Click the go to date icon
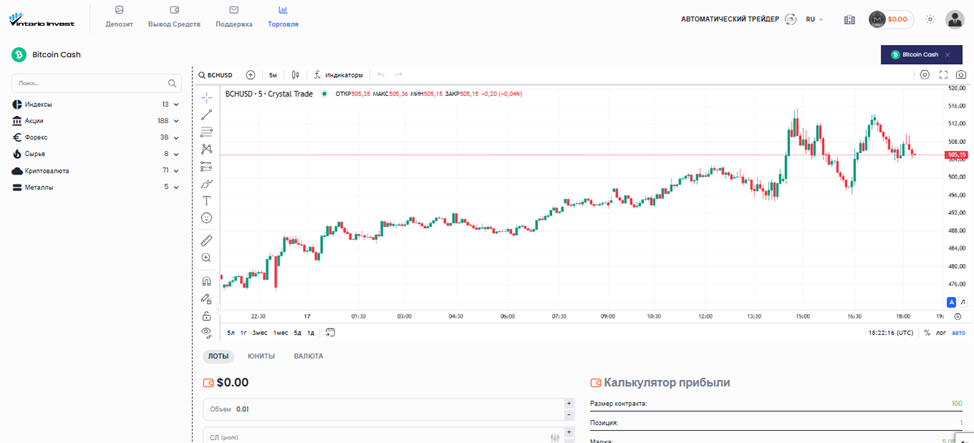This screenshot has height=443, width=974. click(x=330, y=332)
